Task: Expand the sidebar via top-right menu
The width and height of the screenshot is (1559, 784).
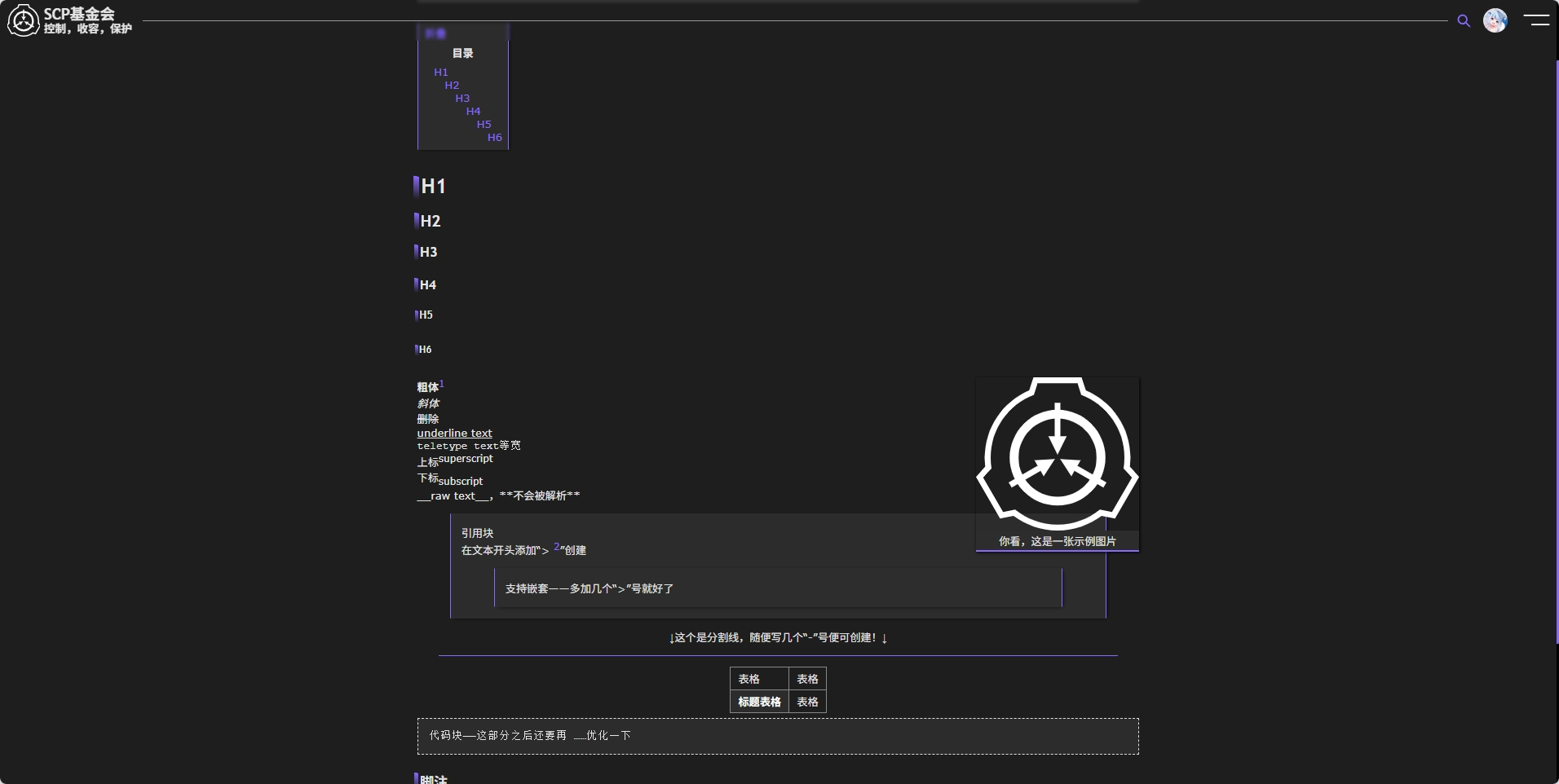Action: tap(1538, 21)
